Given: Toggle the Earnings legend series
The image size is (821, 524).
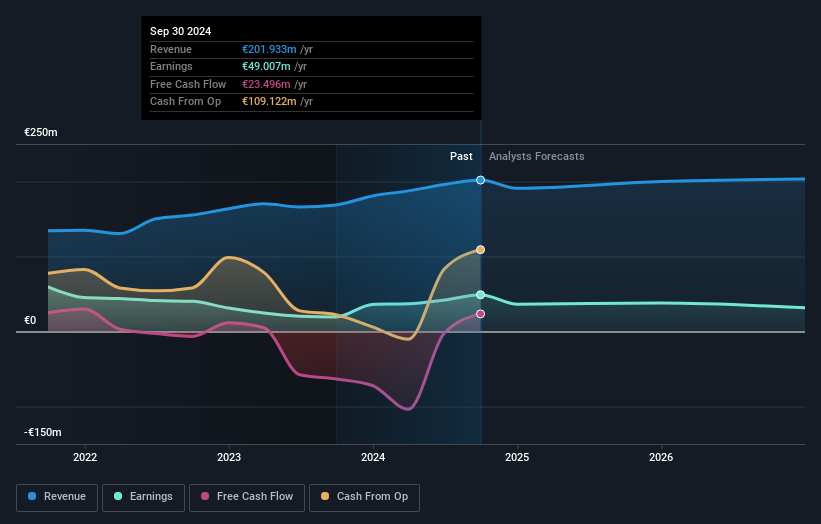Looking at the screenshot, I should (x=143, y=497).
